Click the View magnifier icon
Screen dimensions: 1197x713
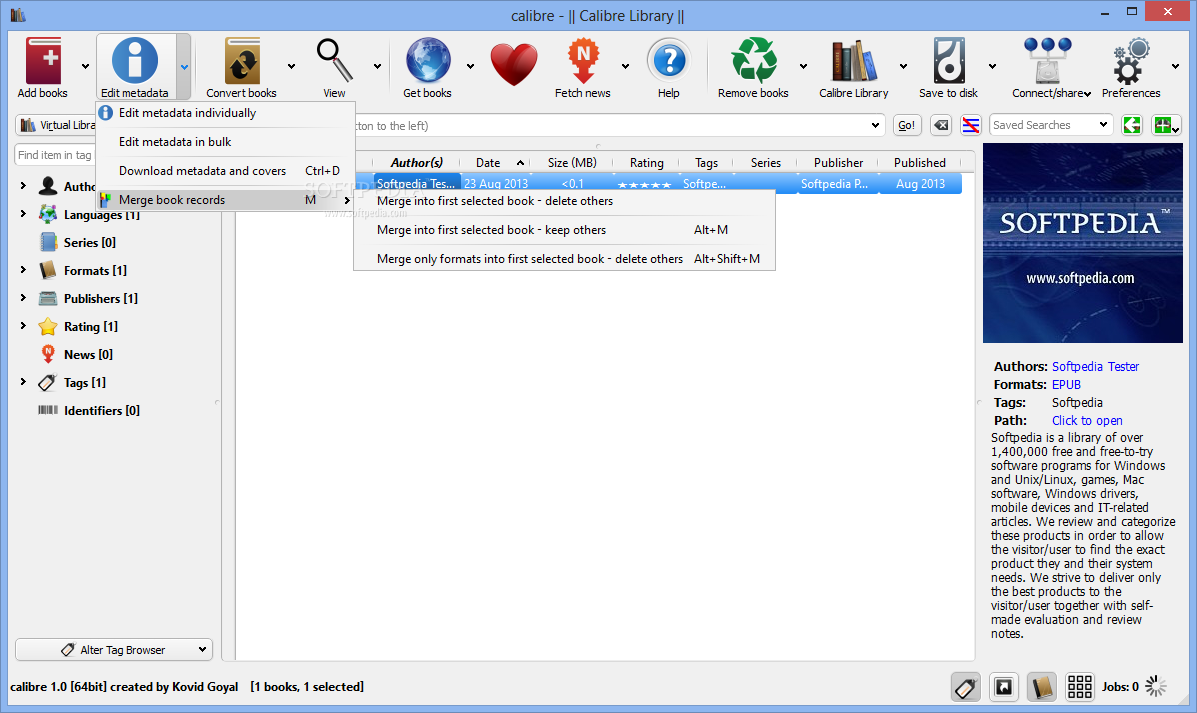[334, 60]
